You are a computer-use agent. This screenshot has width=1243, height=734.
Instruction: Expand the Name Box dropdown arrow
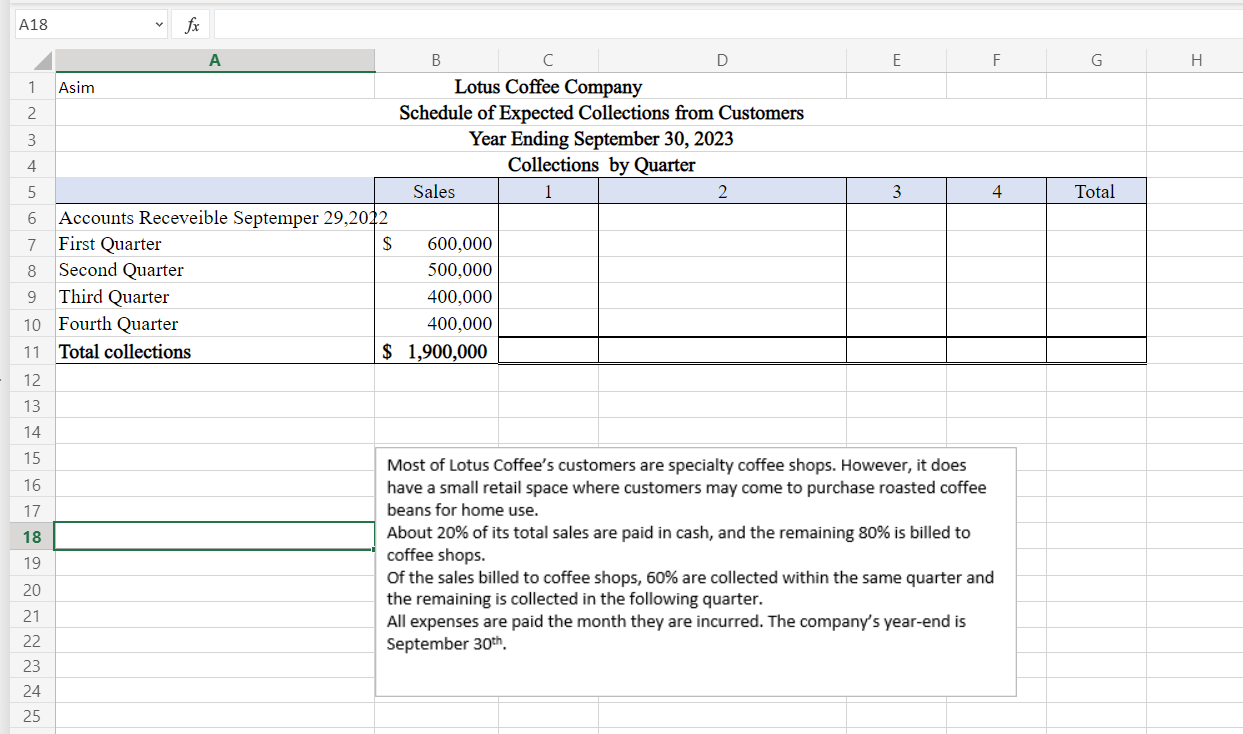(x=156, y=25)
